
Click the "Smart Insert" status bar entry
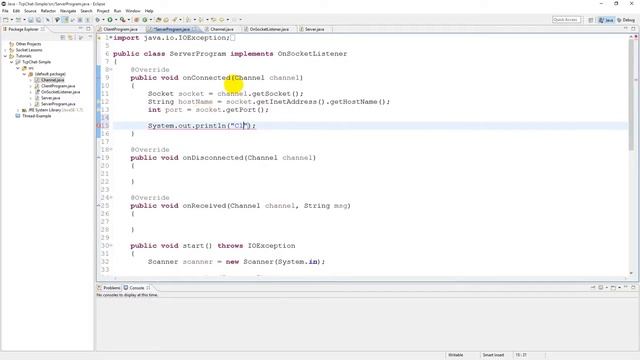pos(493,355)
